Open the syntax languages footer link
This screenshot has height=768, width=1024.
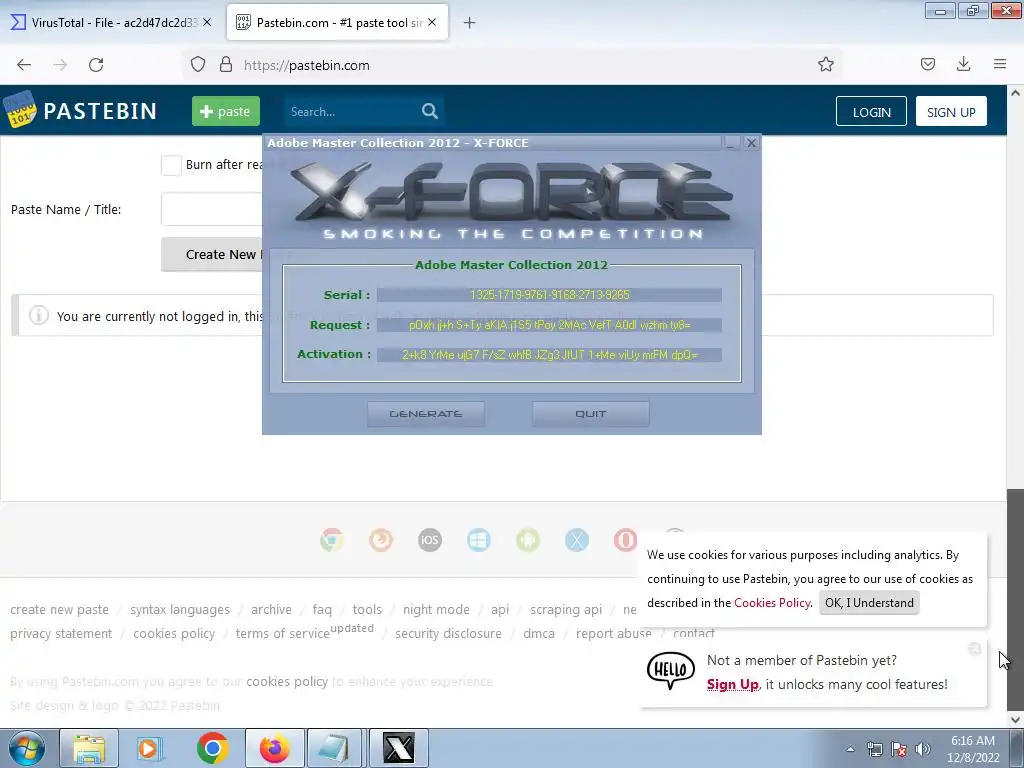[x=180, y=609]
